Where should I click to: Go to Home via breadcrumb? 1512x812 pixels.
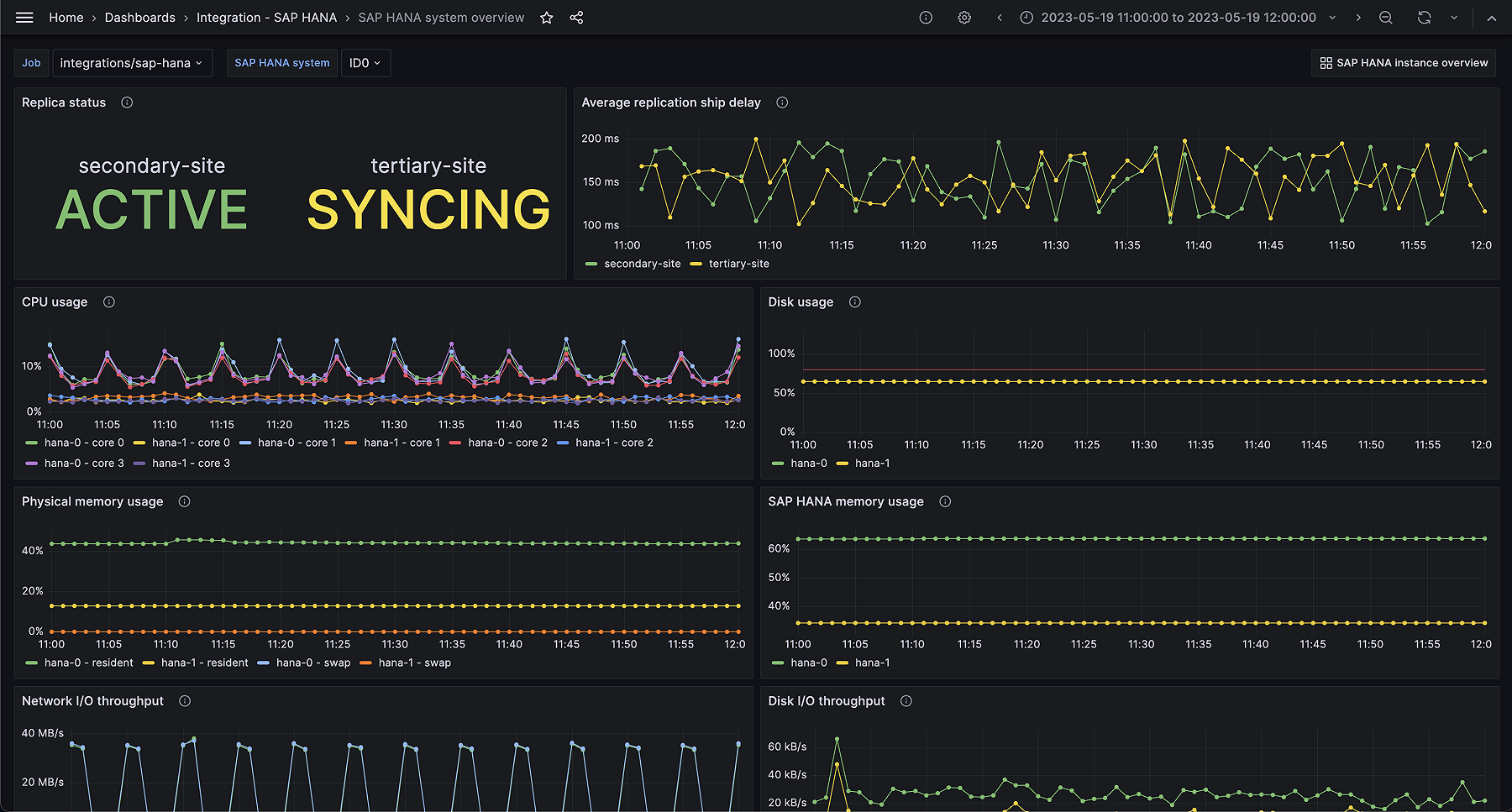(66, 17)
